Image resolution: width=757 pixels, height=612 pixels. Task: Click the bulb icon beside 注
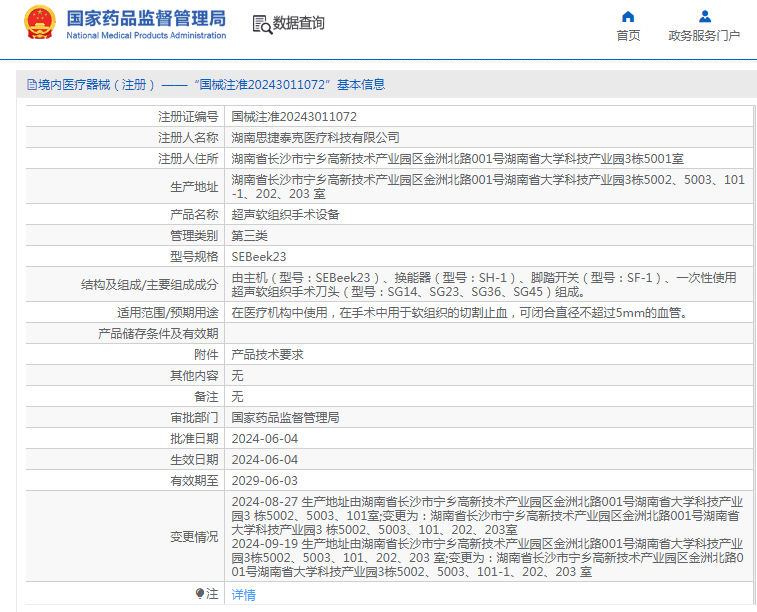tap(200, 593)
